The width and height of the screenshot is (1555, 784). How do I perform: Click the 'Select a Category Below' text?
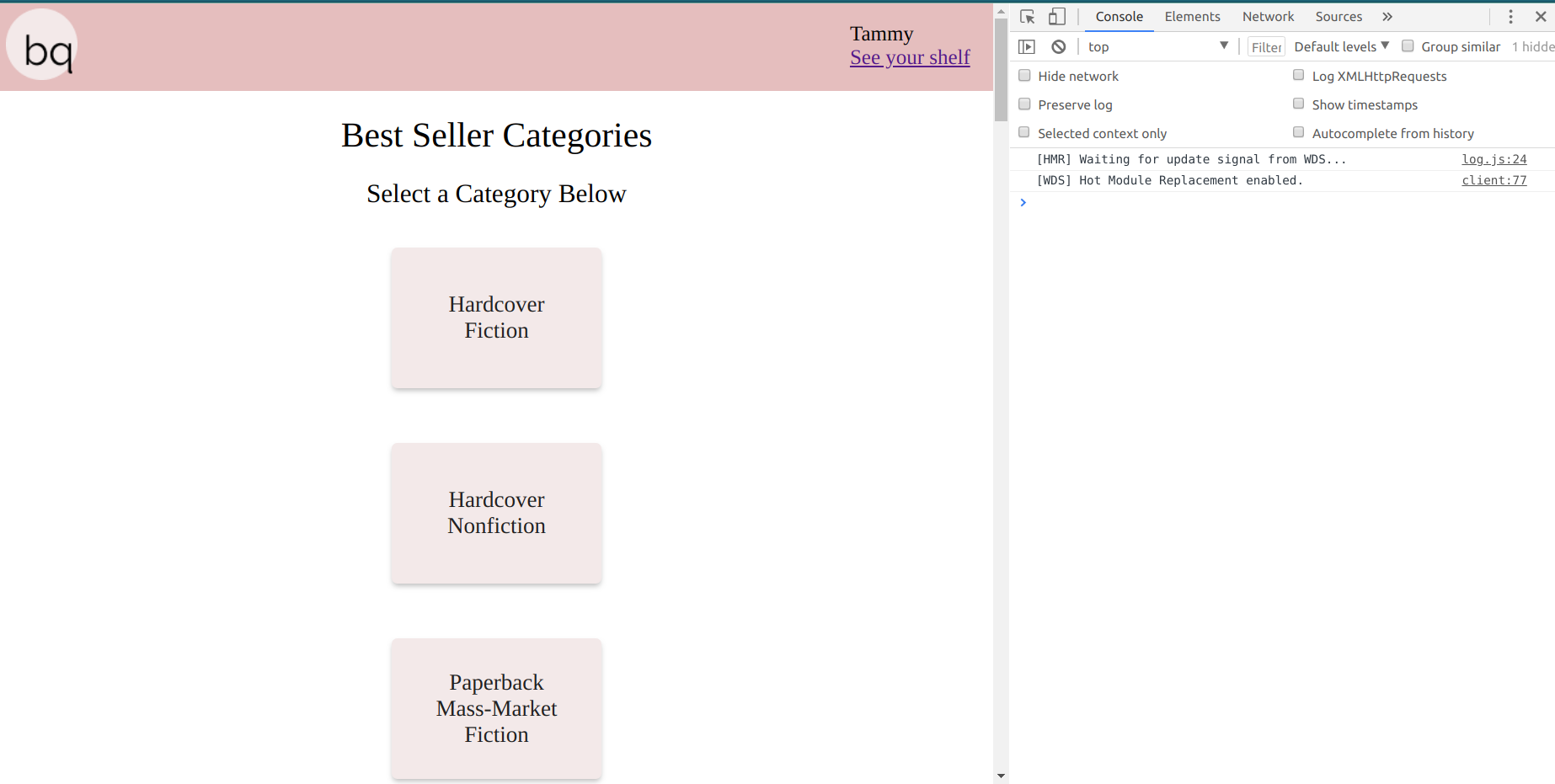pyautogui.click(x=496, y=194)
